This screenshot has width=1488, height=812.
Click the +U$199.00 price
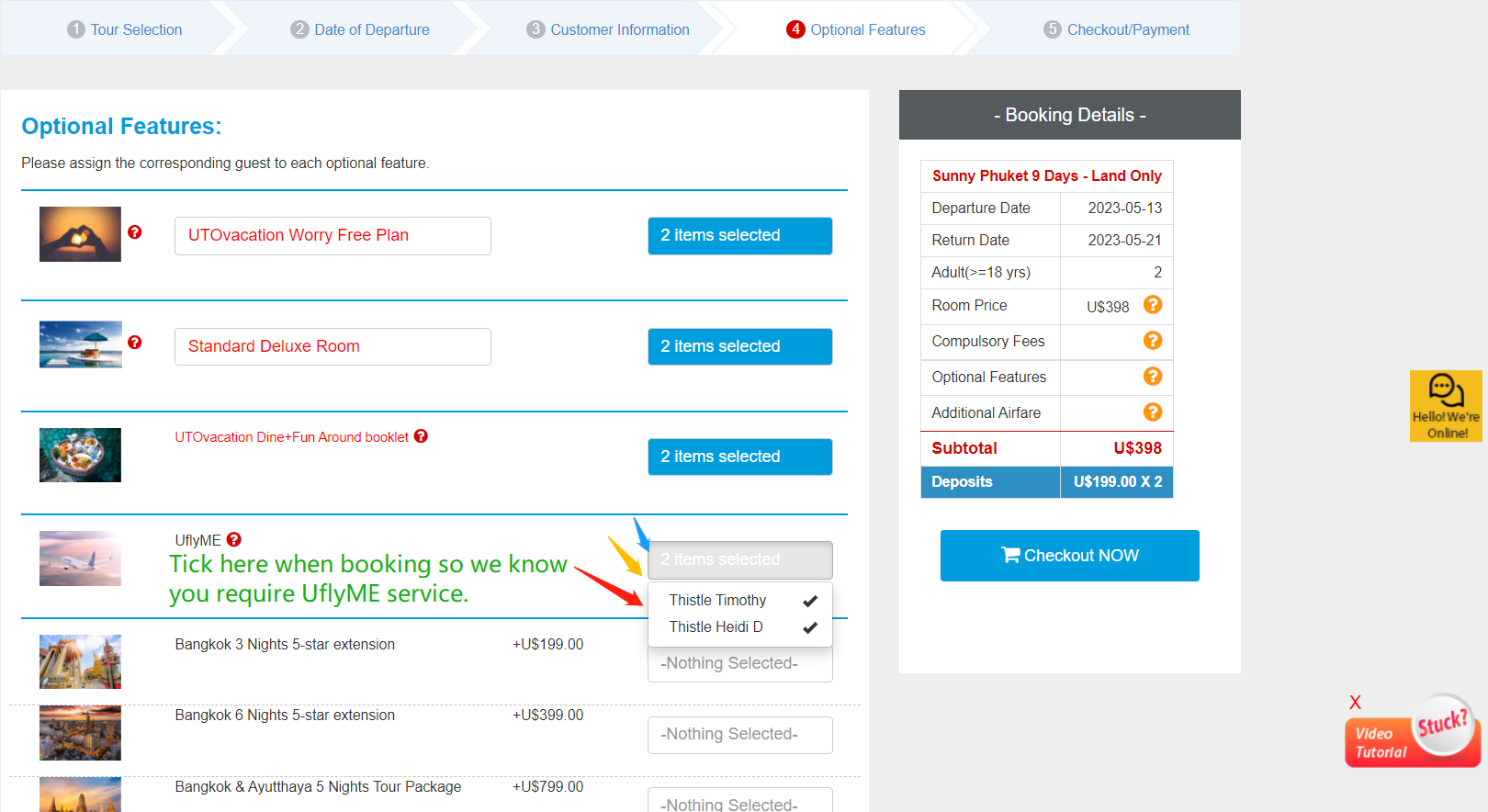548,645
